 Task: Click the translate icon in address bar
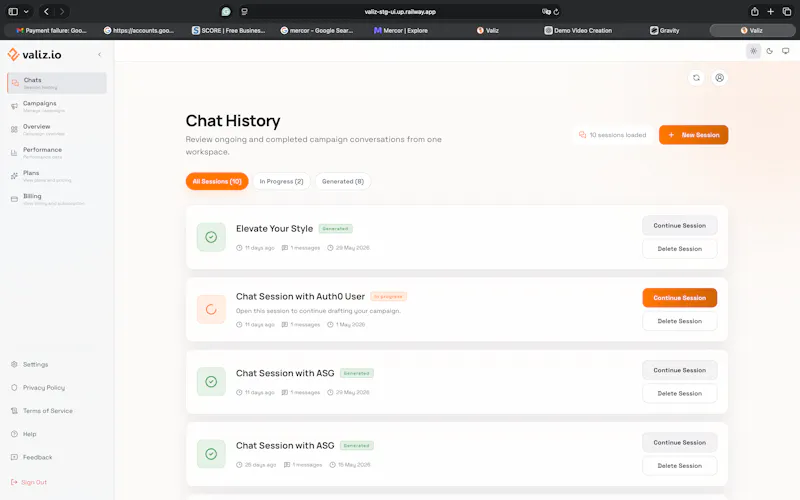(x=546, y=12)
